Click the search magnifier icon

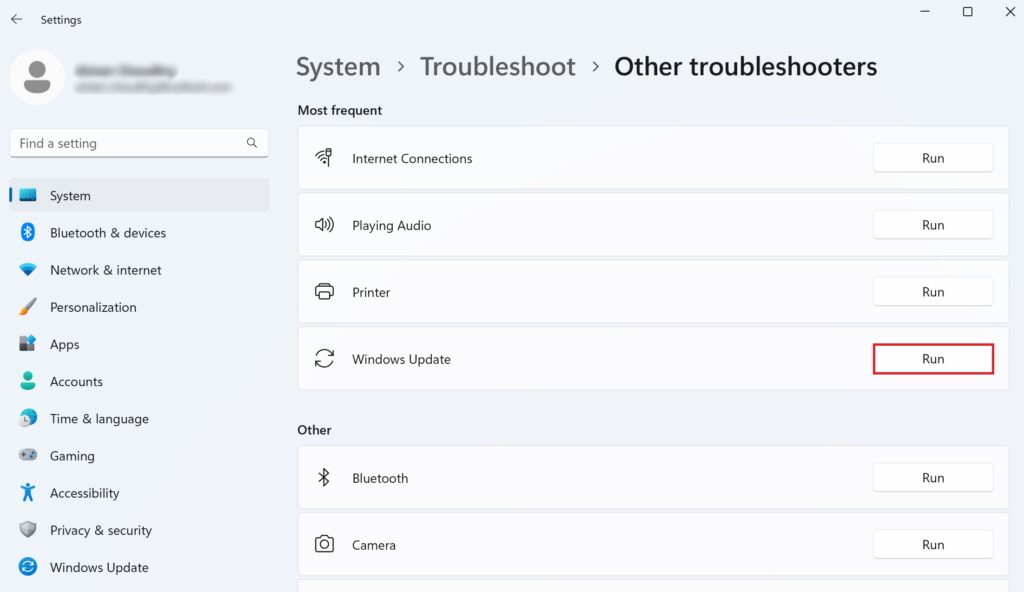[x=252, y=143]
